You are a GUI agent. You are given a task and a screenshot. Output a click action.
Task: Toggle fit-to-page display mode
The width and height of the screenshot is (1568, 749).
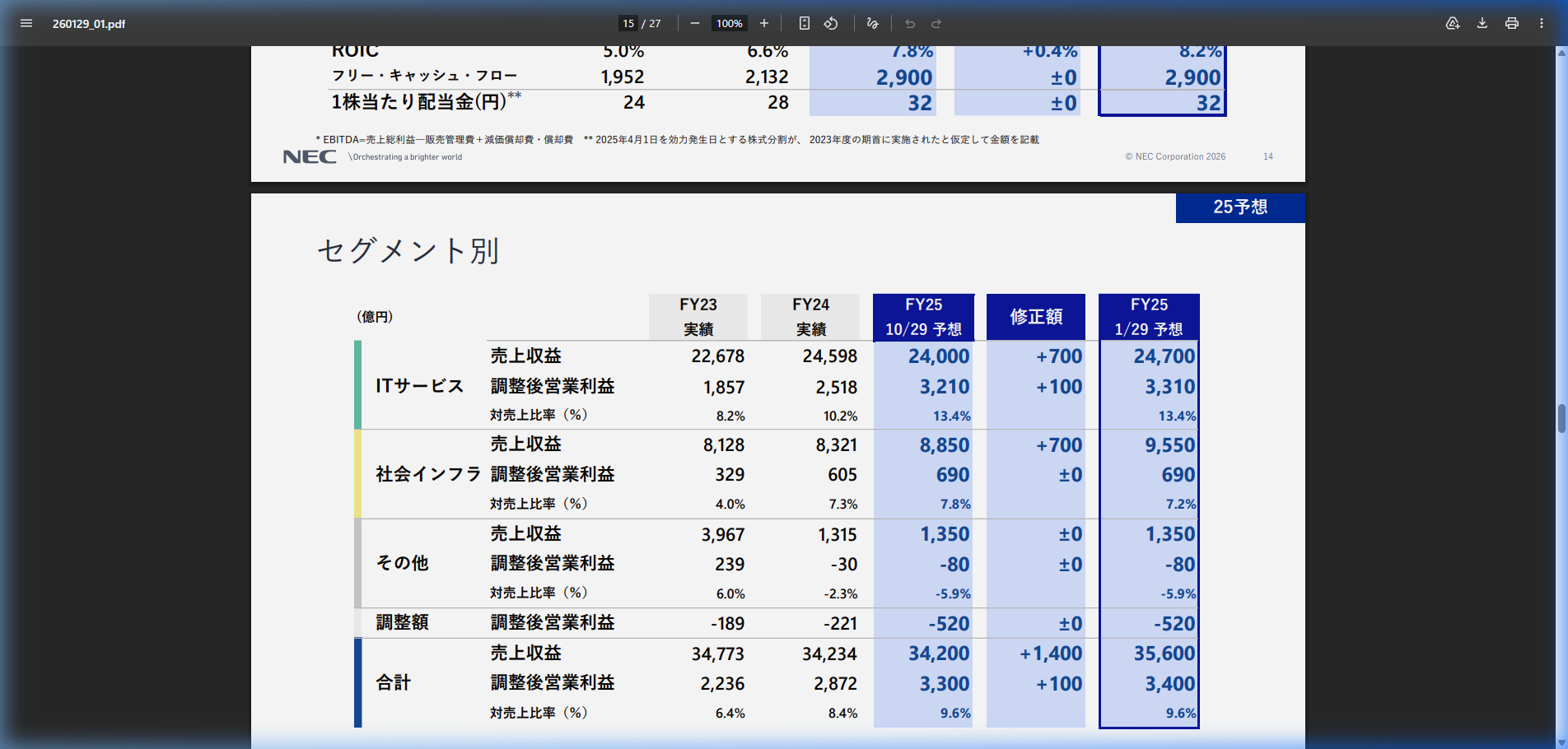803,23
